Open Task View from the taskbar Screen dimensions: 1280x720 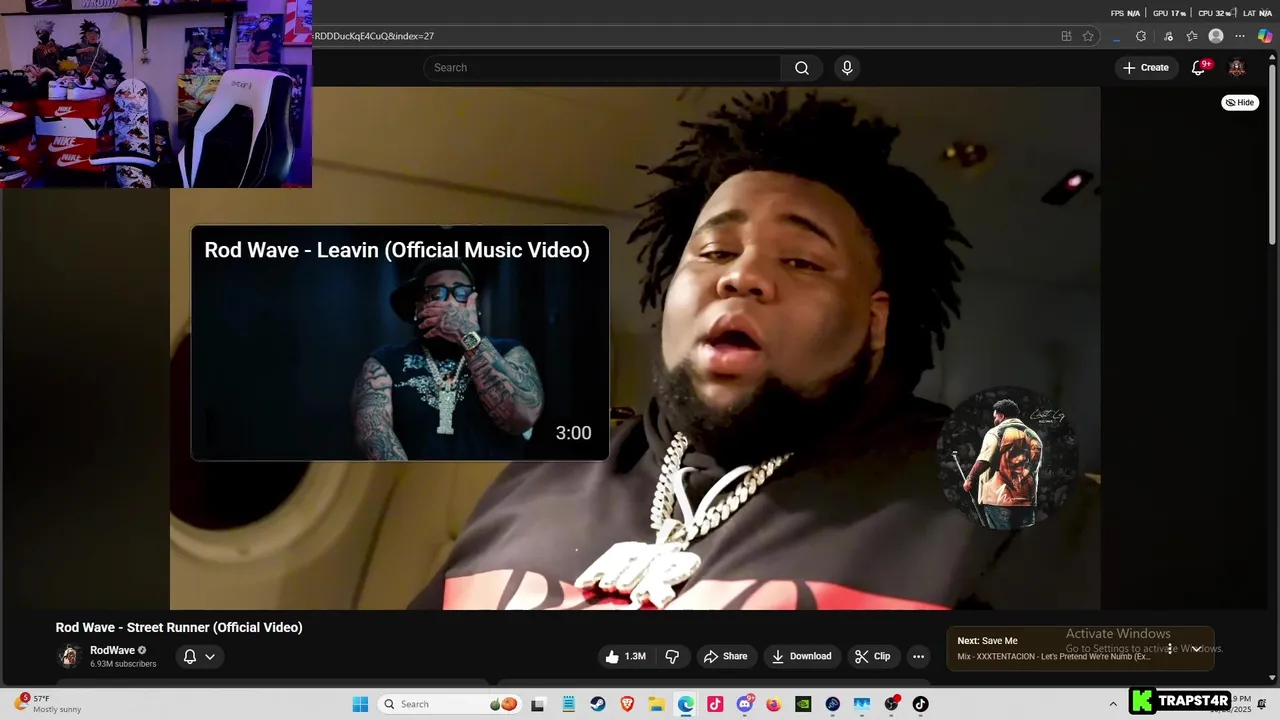click(x=538, y=704)
